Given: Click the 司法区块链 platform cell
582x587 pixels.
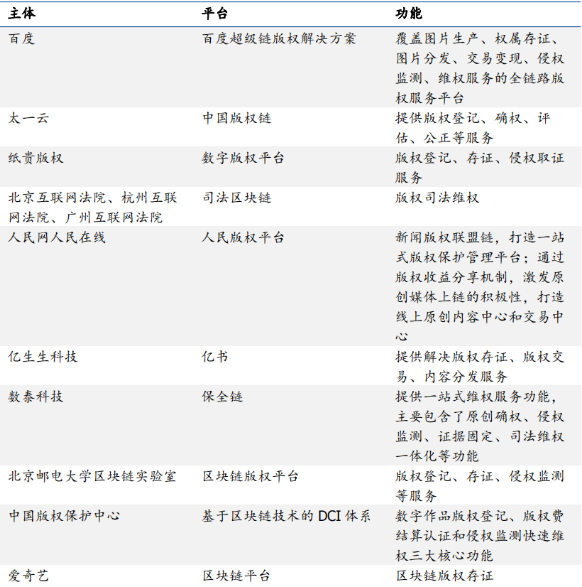Looking at the screenshot, I should pyautogui.click(x=237, y=198).
